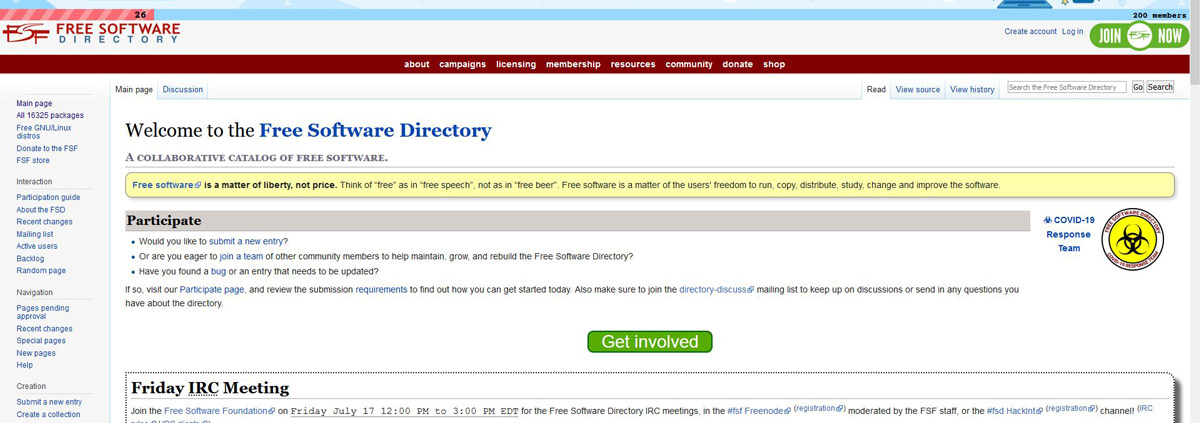
Task: Switch to the Main page tab
Action: (134, 89)
